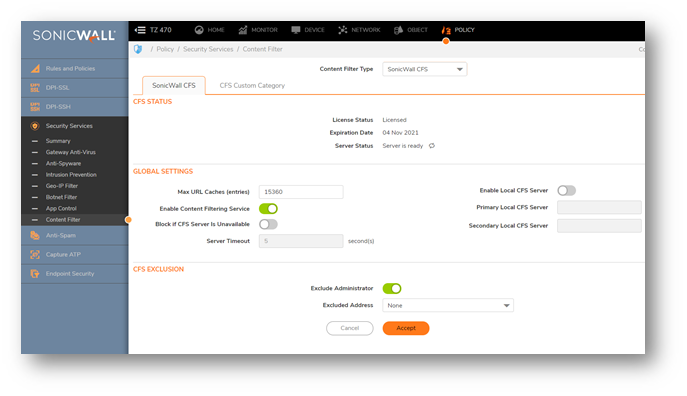Open the POLICY section
687x396 pixels.
pos(458,30)
